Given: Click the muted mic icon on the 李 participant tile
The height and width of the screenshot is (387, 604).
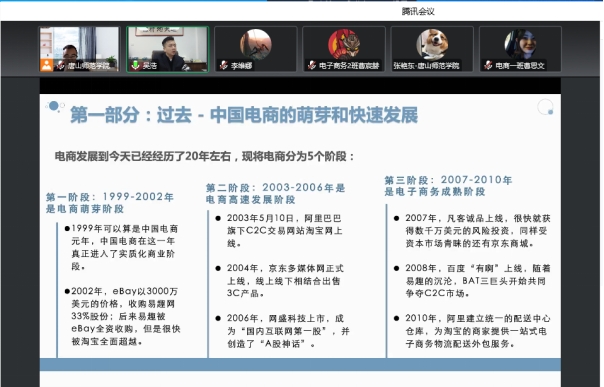Looking at the screenshot, I should (x=224, y=65).
